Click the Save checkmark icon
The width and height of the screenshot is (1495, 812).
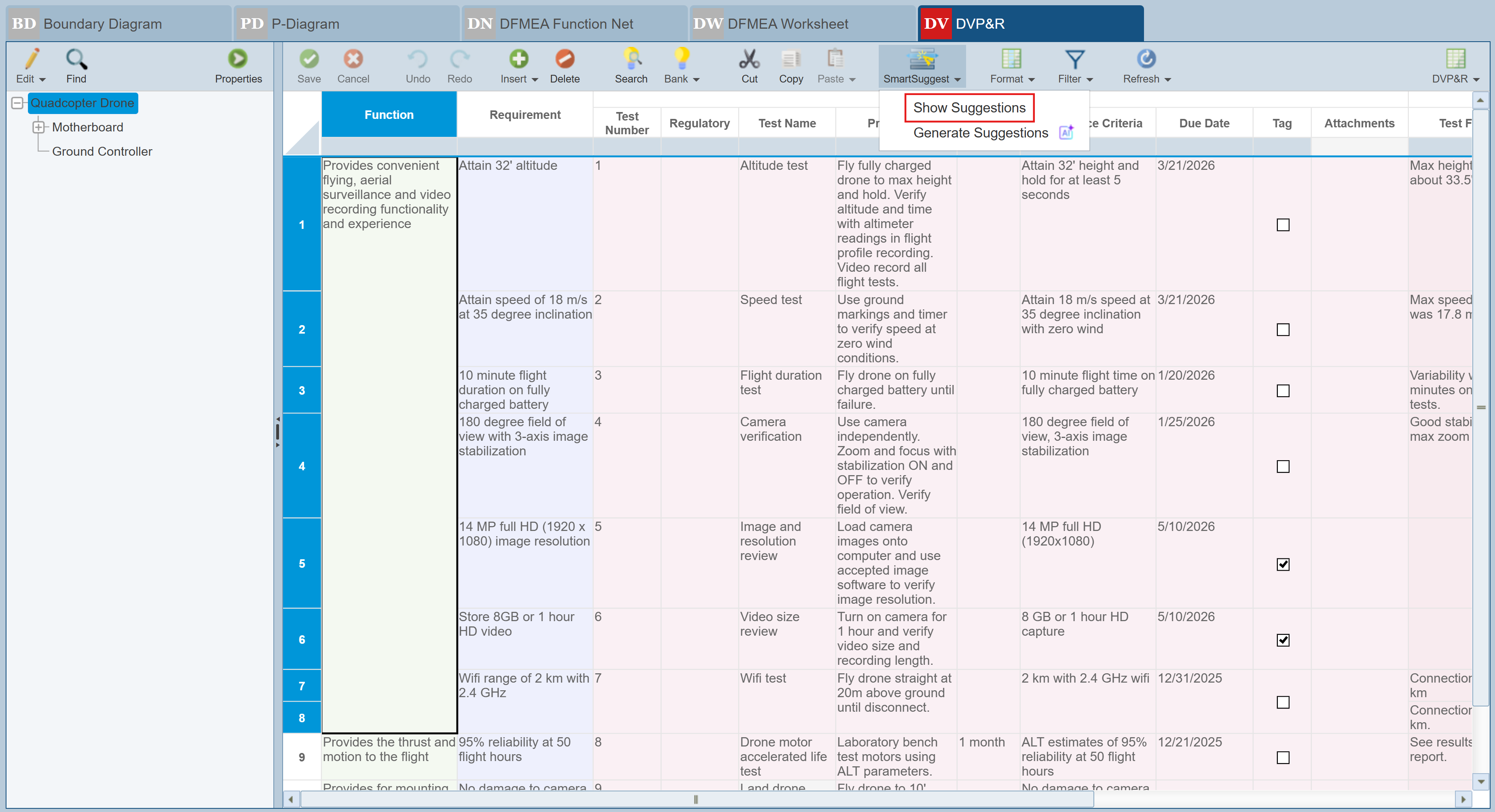[309, 59]
